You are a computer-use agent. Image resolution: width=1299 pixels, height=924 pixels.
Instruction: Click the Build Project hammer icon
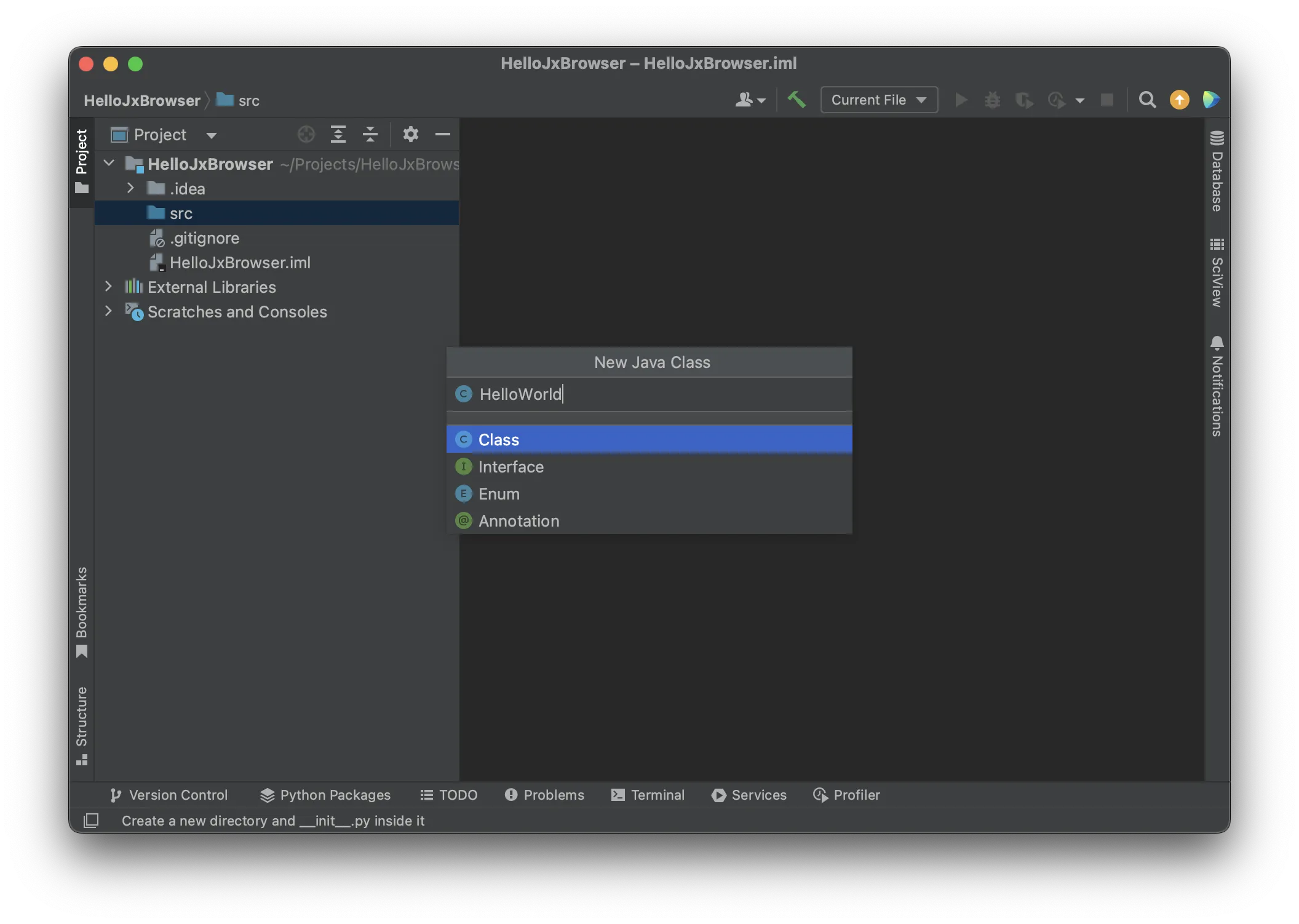(x=796, y=100)
